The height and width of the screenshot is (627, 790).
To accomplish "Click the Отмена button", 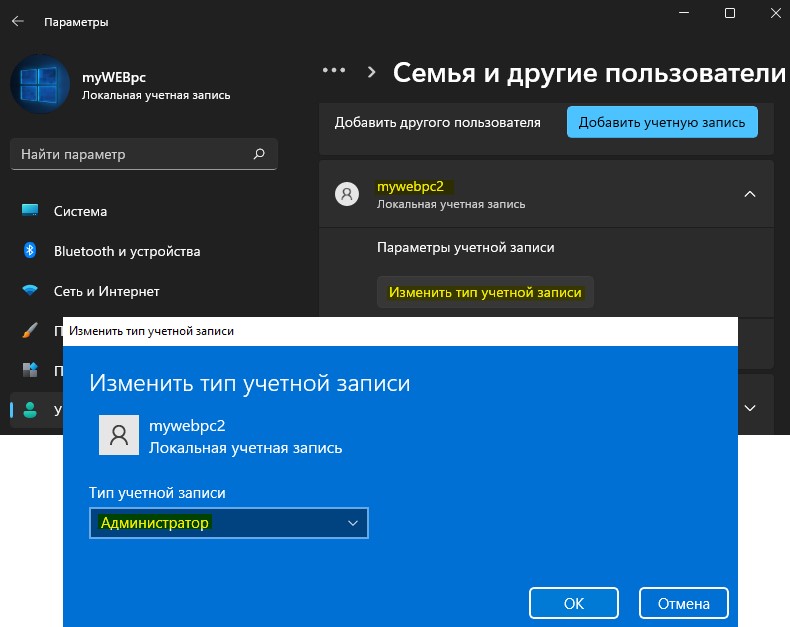I will tap(684, 603).
